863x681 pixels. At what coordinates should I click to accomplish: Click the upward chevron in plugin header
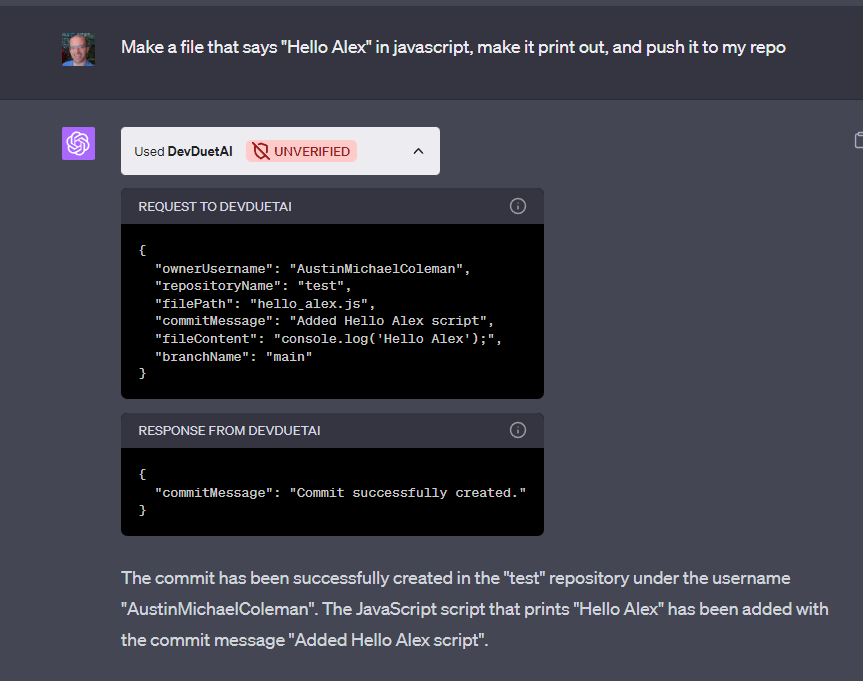[418, 150]
